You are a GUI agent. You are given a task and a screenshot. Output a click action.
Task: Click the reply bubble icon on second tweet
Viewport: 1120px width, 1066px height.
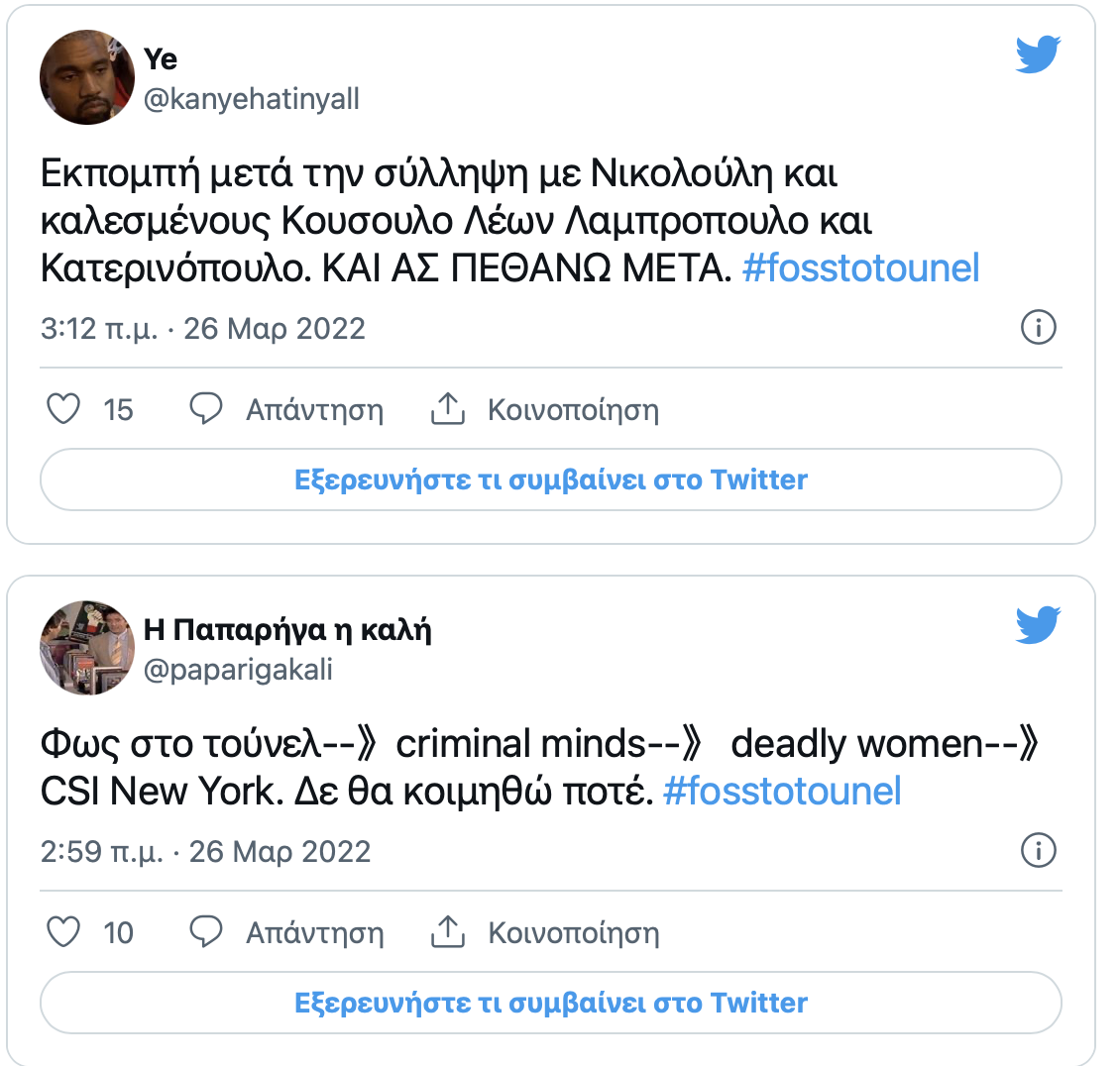click(206, 932)
